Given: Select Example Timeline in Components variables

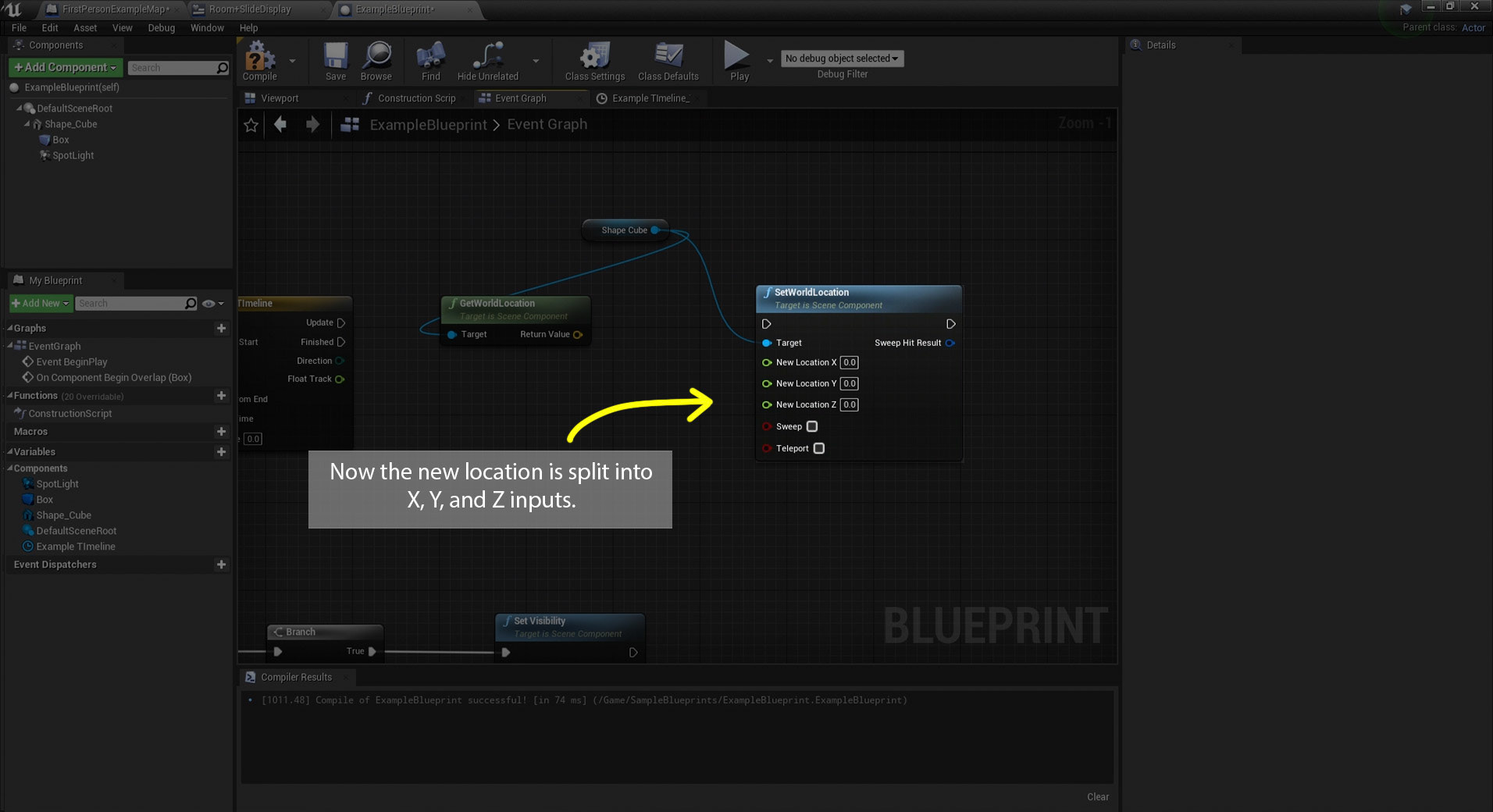Looking at the screenshot, I should (76, 547).
